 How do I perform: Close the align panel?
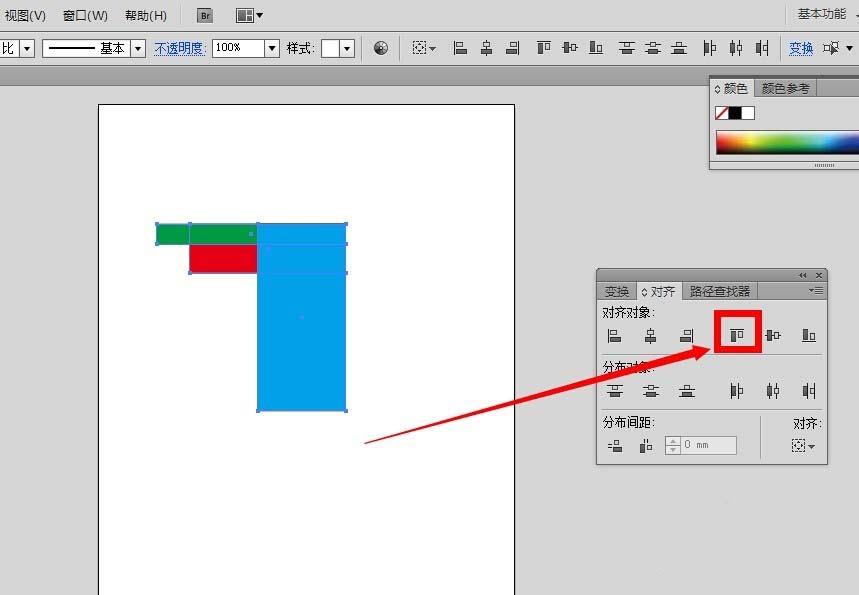pos(819,275)
